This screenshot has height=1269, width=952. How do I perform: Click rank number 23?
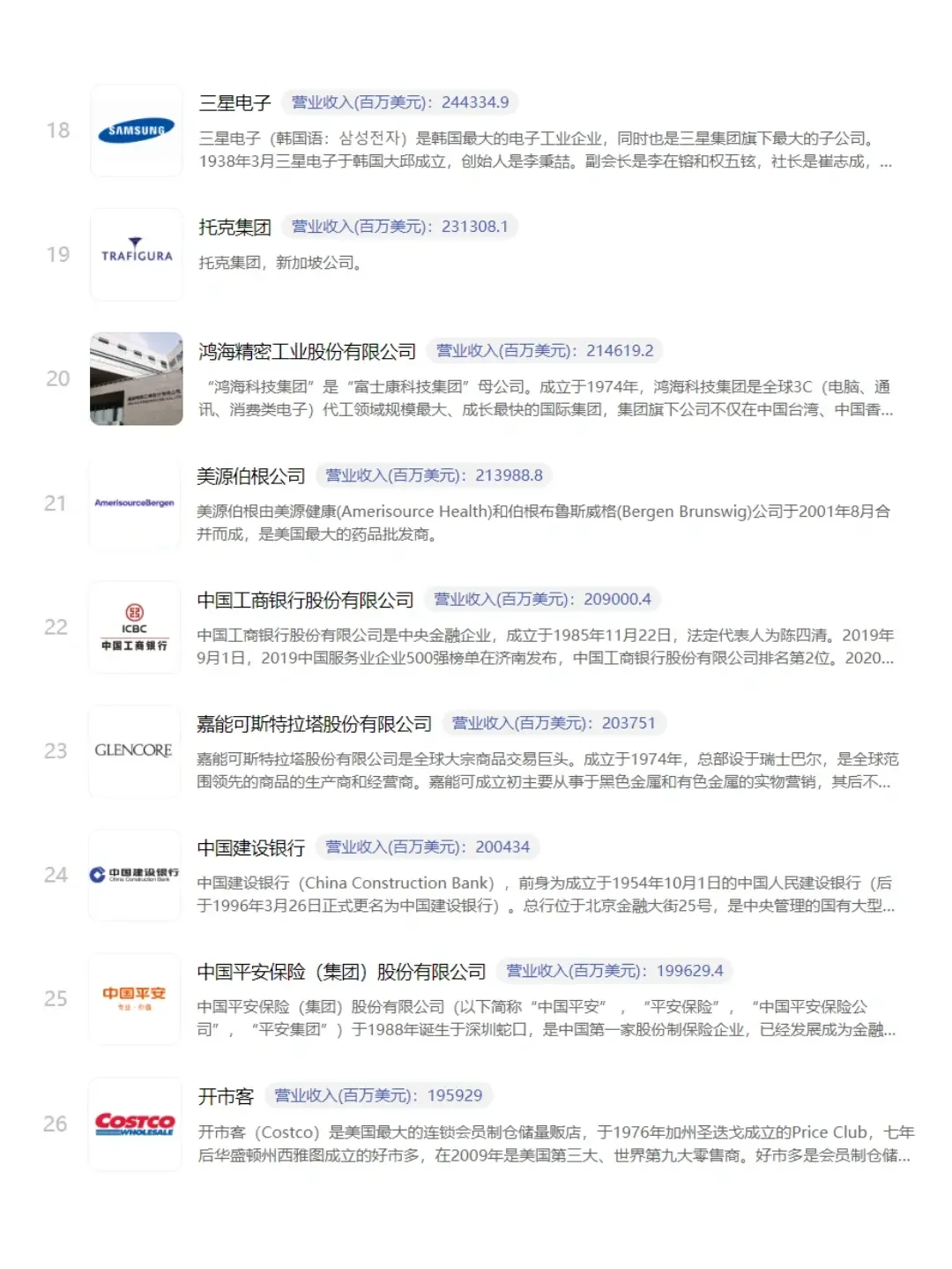pos(56,751)
